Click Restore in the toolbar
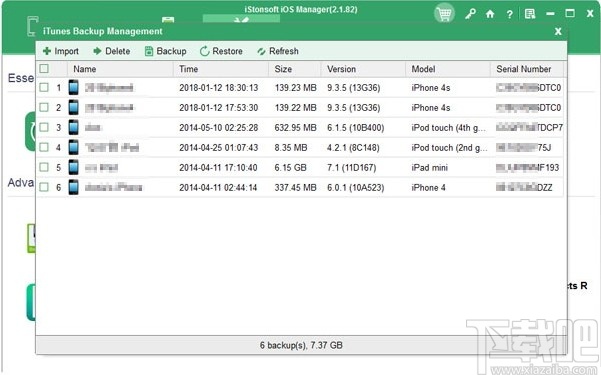Image resolution: width=601 pixels, height=375 pixels. pos(221,51)
